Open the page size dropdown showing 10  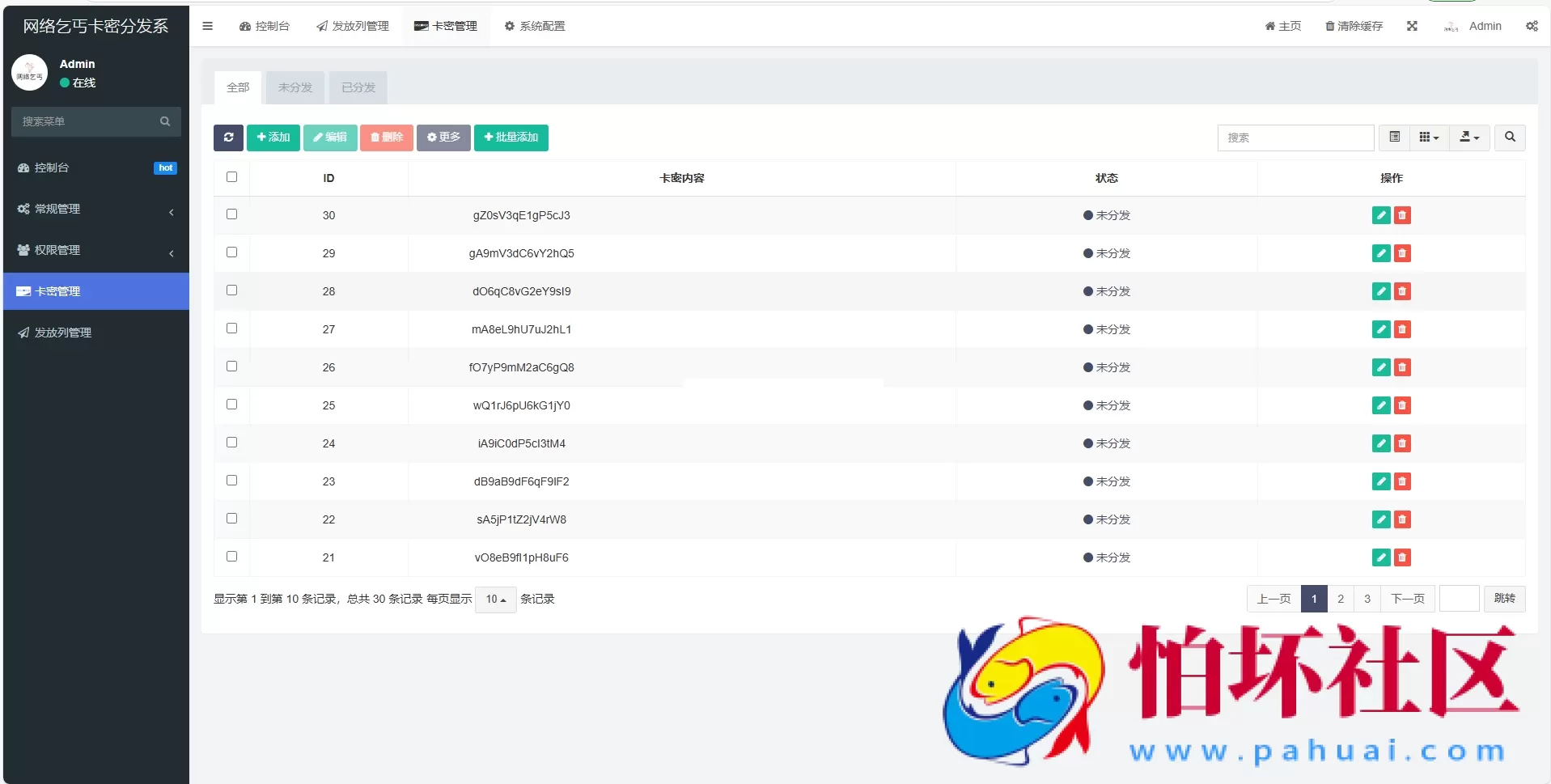click(495, 600)
